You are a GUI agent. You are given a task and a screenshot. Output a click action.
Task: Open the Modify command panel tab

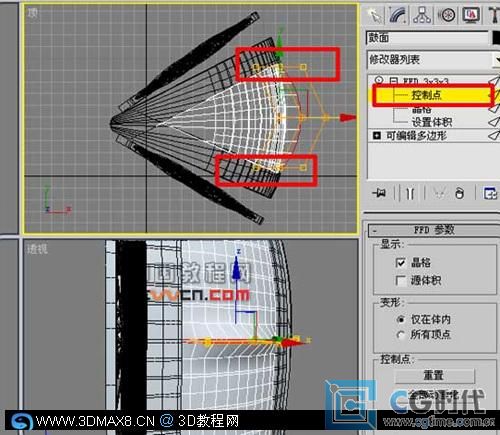[x=398, y=15]
